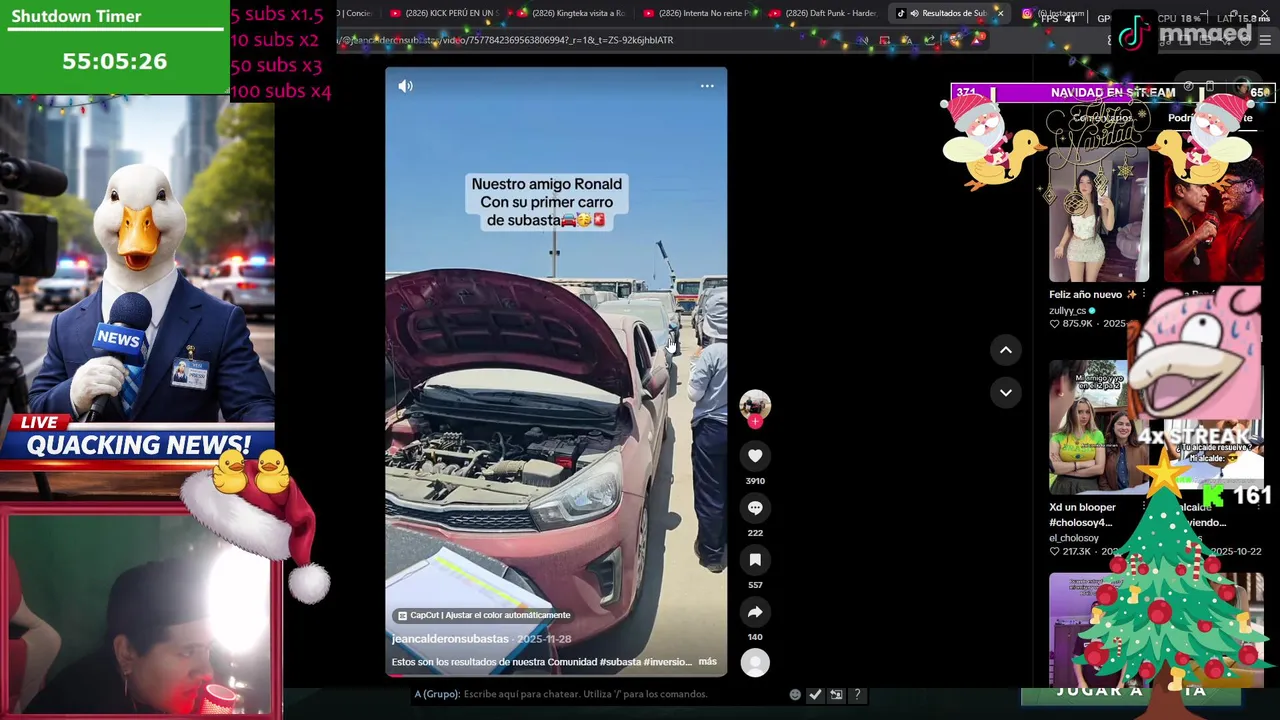
Task: Click the 3910 likes count
Action: [755, 481]
